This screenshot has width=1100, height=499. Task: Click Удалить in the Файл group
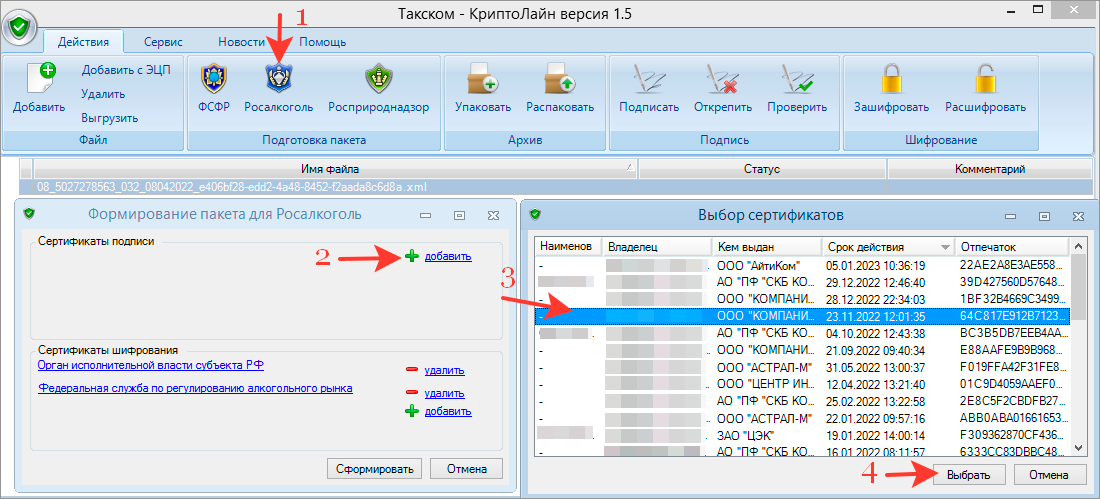103,93
